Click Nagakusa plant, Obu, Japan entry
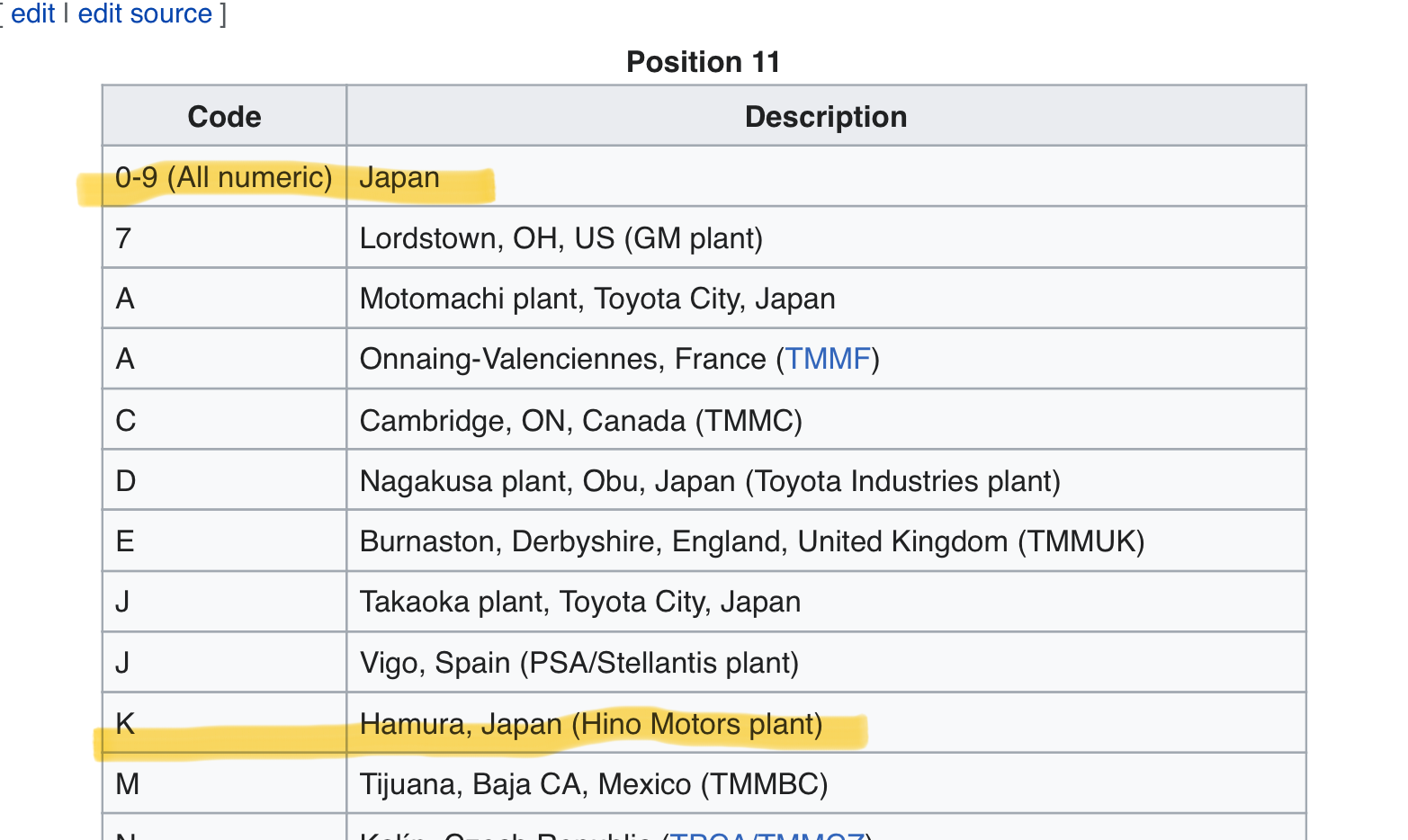The image size is (1408, 840). (710, 481)
